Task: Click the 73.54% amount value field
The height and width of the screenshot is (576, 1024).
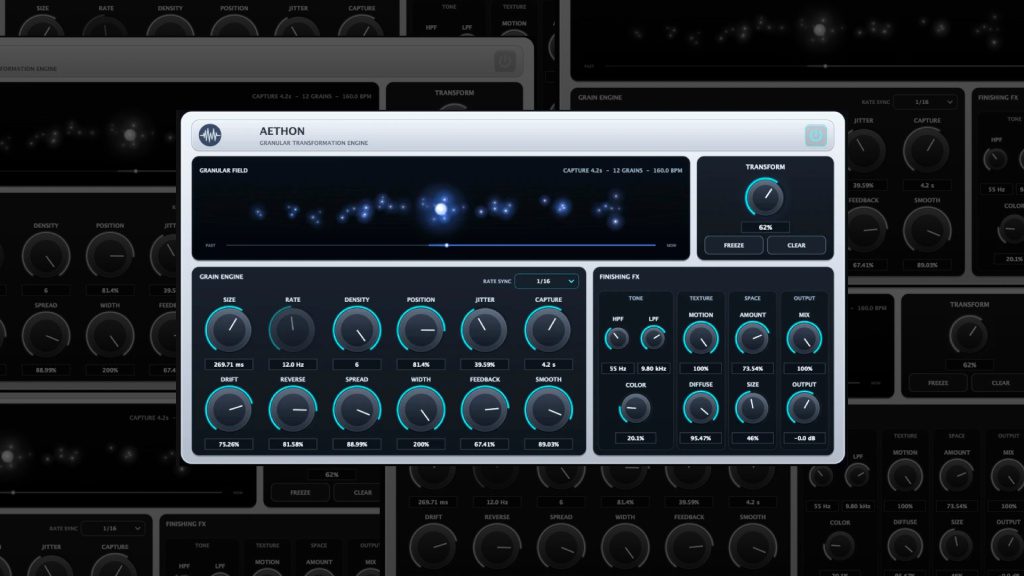Action: point(752,368)
